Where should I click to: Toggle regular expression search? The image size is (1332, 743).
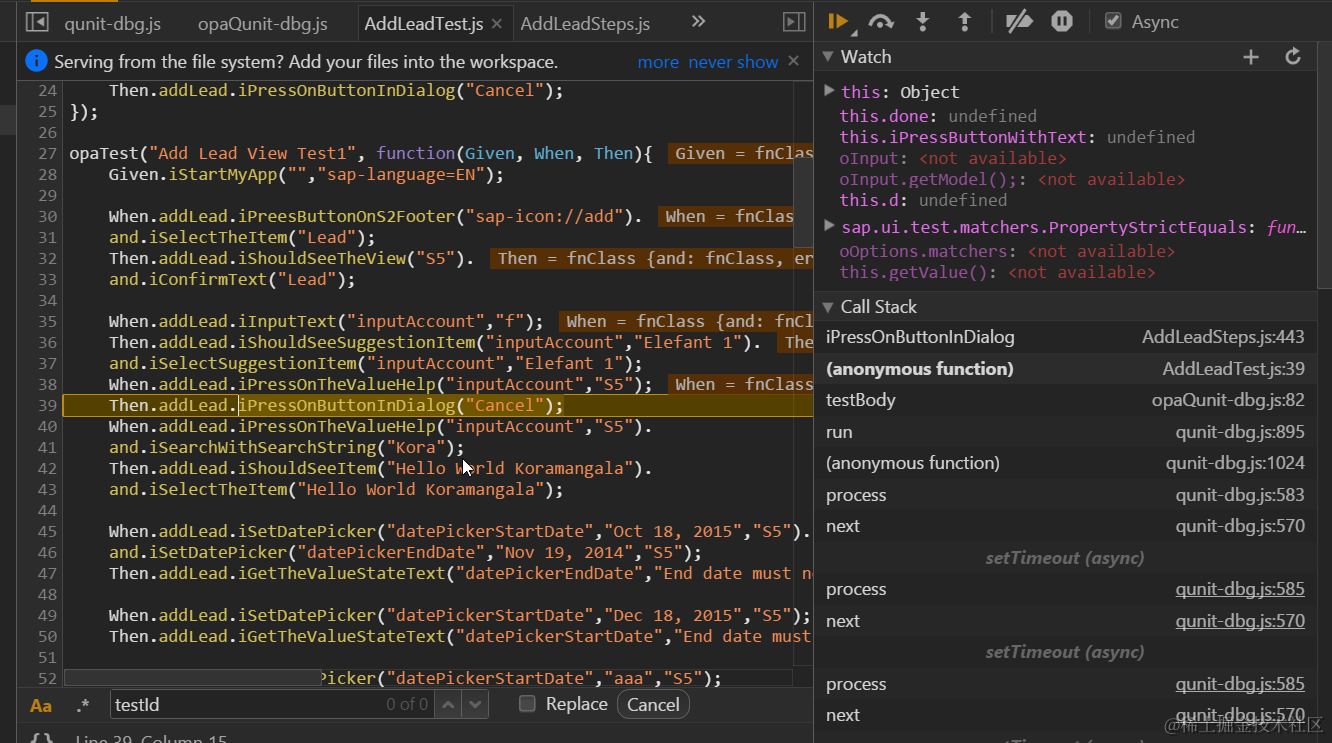pos(83,705)
